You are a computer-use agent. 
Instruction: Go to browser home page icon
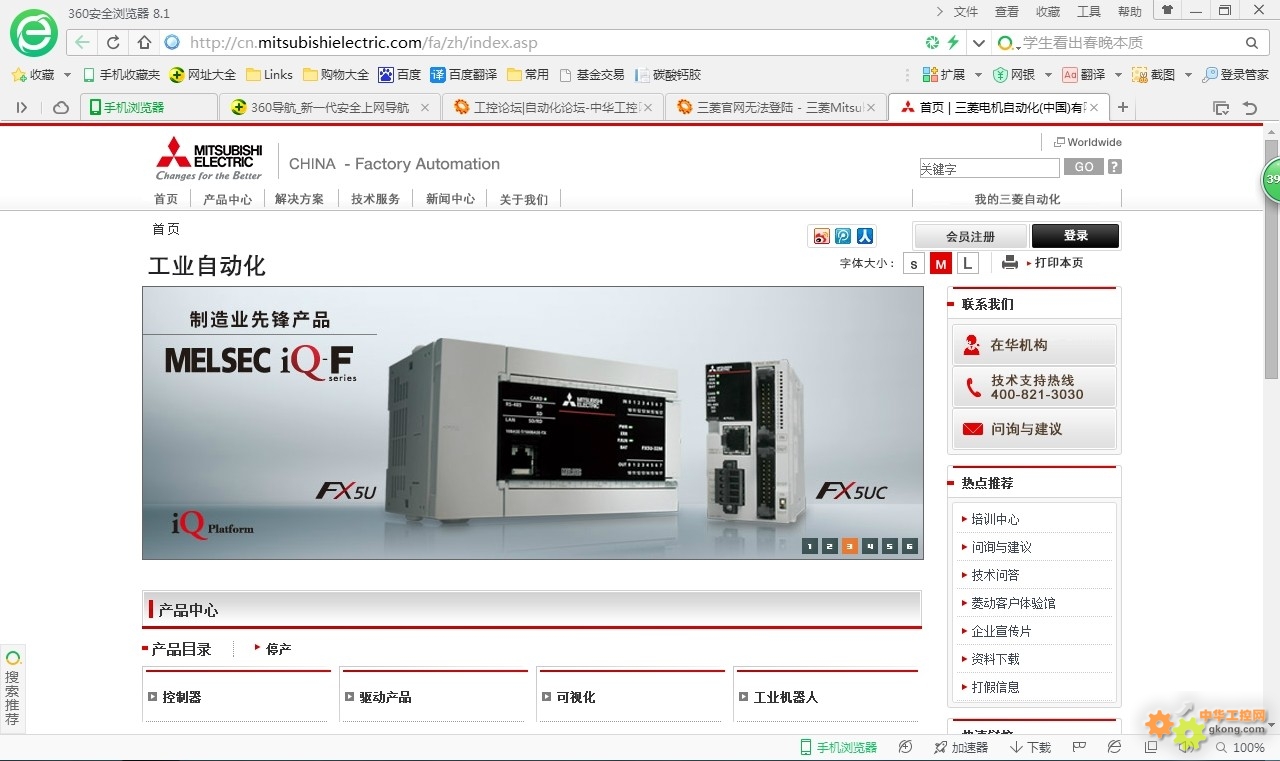tap(144, 43)
